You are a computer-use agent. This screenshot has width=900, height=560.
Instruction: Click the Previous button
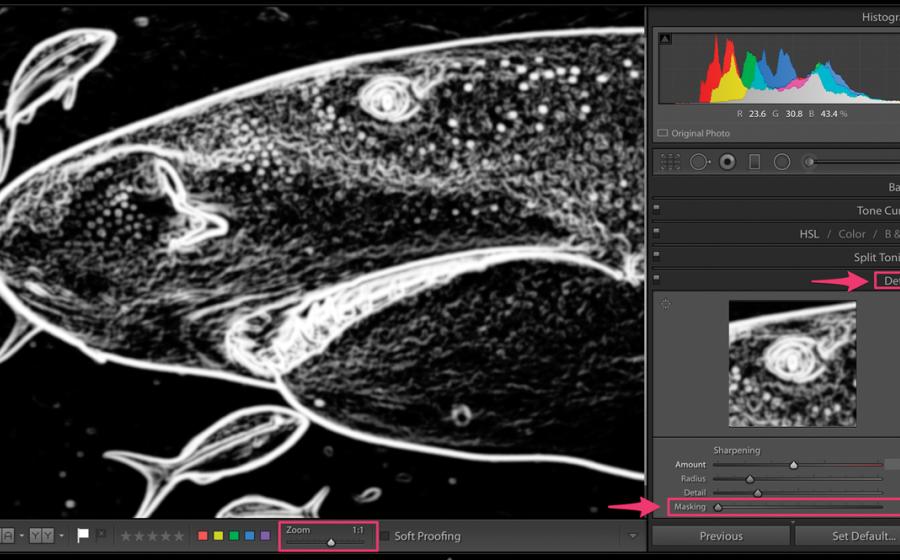click(x=720, y=536)
